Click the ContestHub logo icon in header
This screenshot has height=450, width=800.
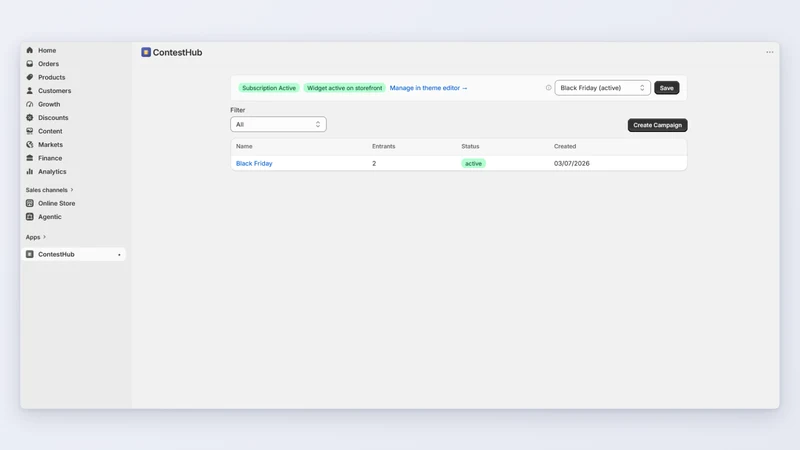(x=146, y=52)
